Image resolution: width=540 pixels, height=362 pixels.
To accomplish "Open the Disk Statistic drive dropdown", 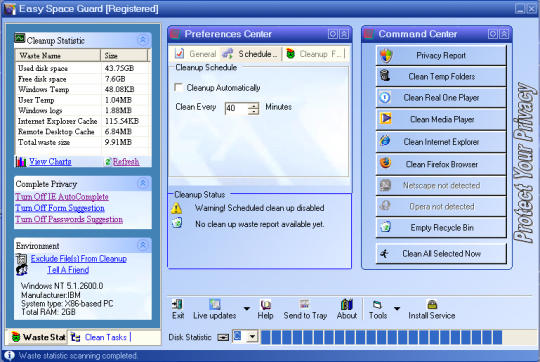I will click(252, 337).
